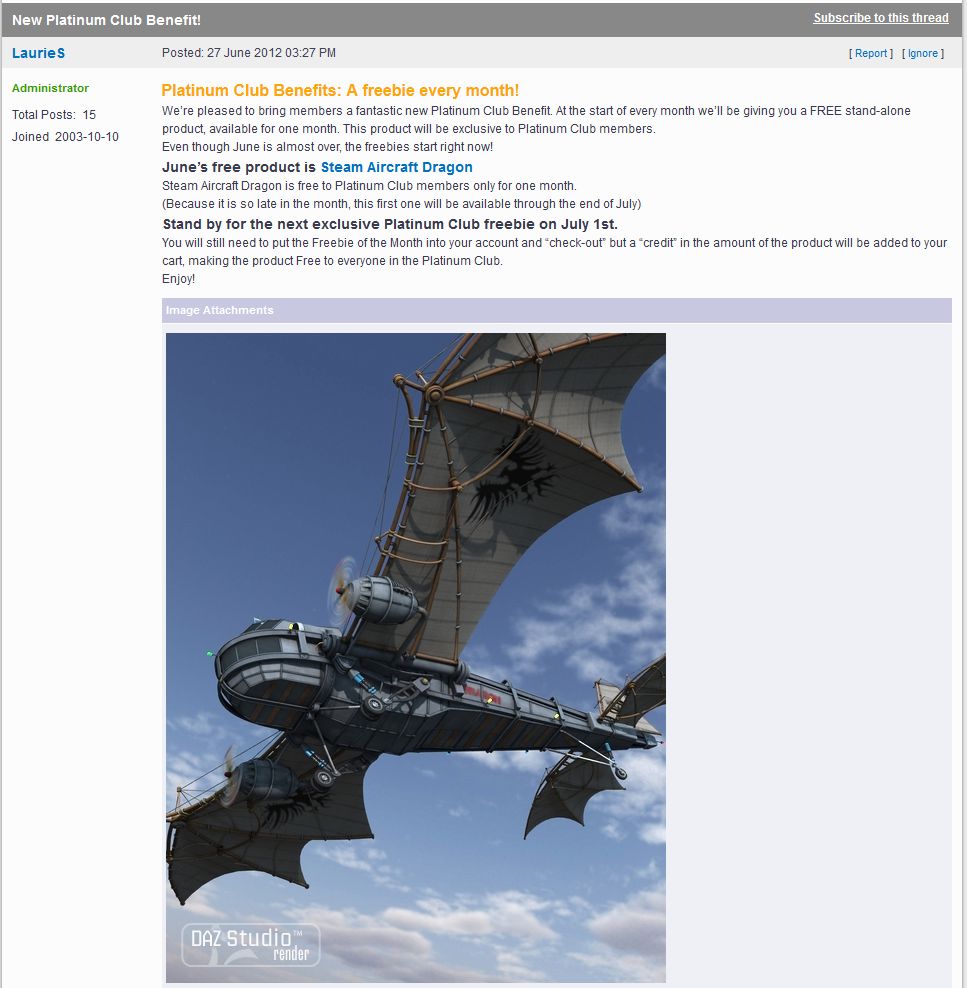This screenshot has width=967, height=988.
Task: Report this post
Action: point(871,54)
